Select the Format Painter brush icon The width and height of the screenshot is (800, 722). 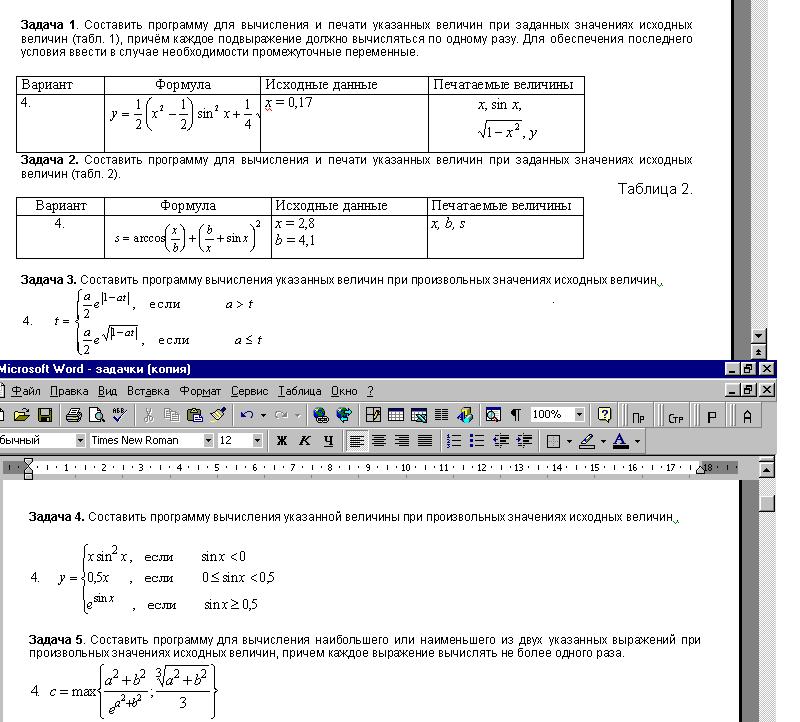(x=218, y=415)
